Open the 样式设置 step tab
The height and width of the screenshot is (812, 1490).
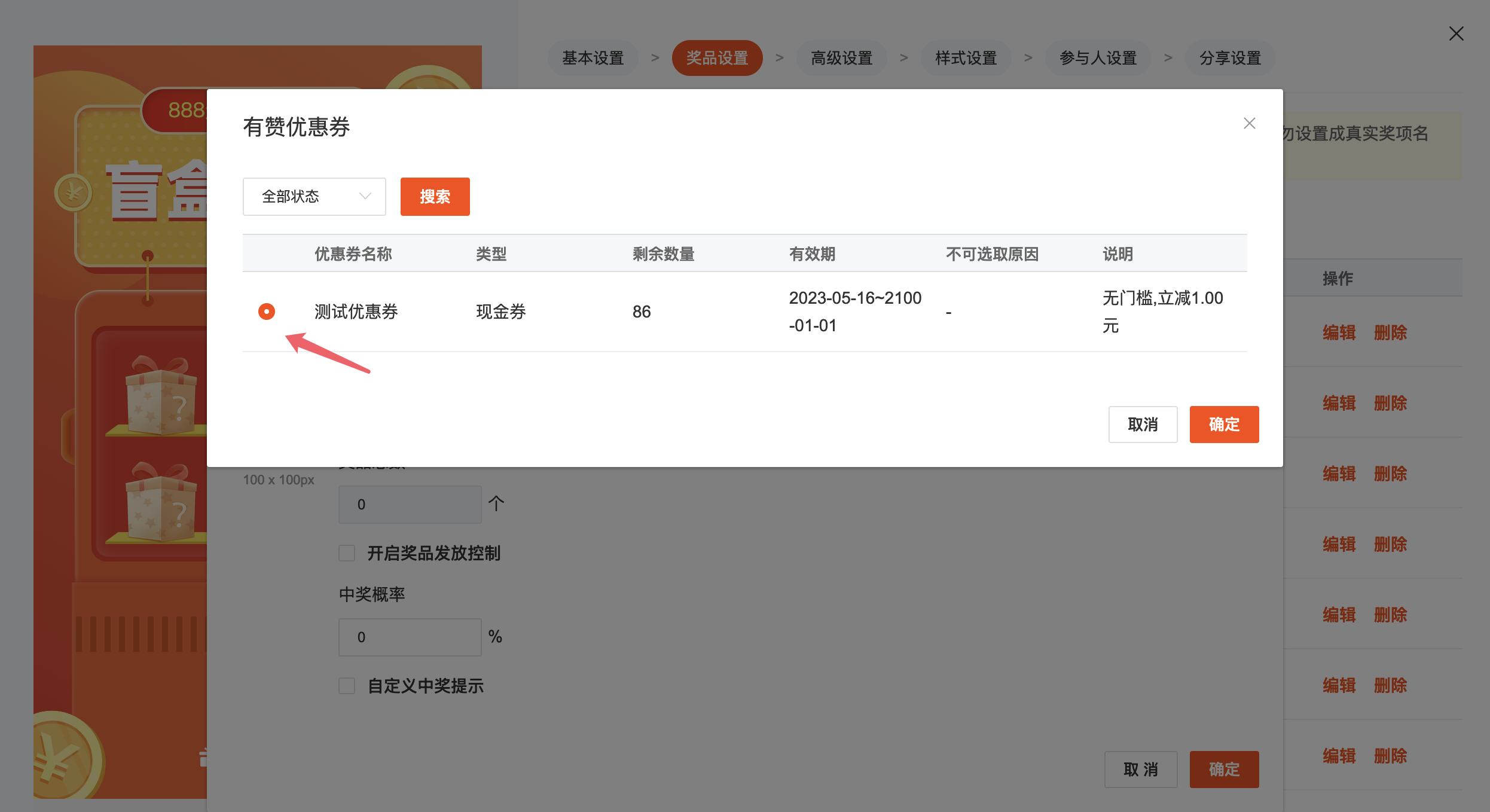click(966, 58)
